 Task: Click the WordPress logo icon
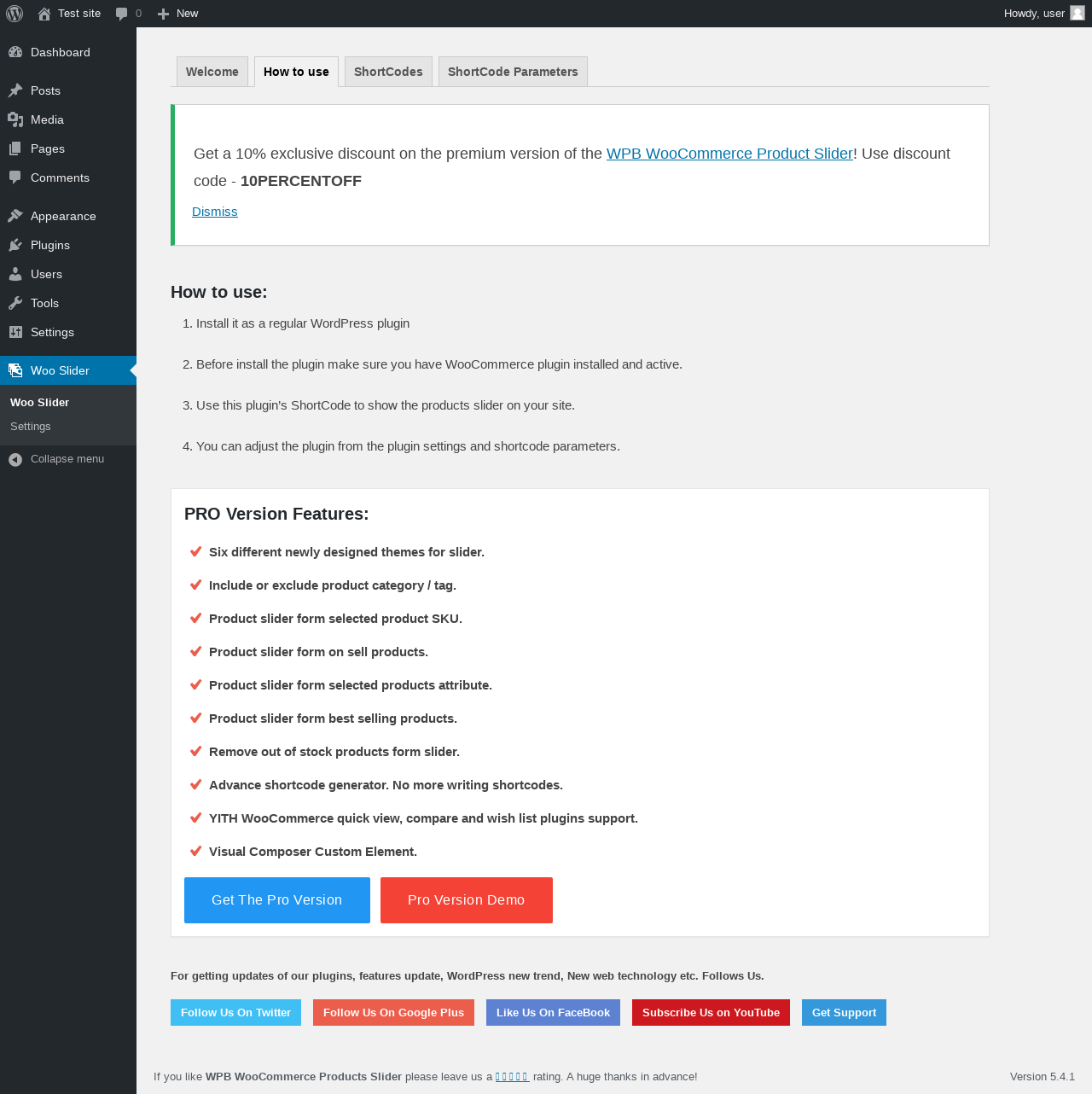(x=15, y=14)
